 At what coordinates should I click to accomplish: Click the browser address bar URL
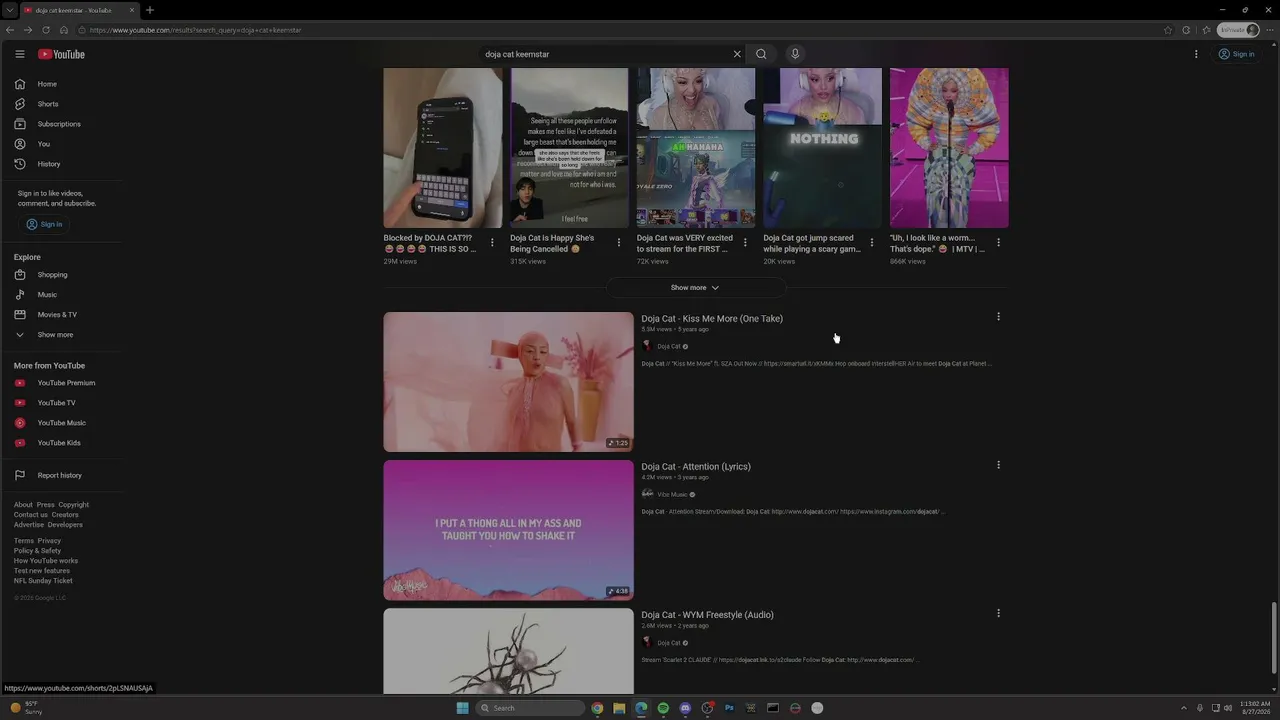pos(195,30)
